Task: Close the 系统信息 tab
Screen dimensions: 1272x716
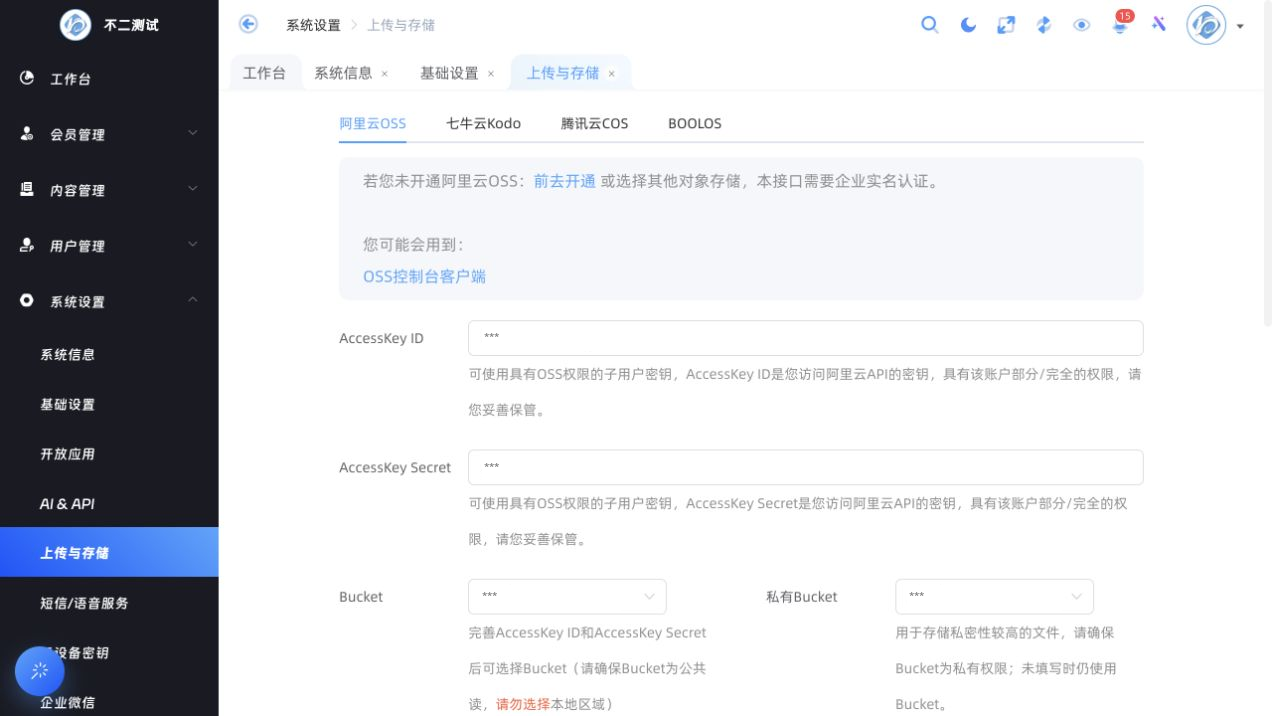Action: click(385, 74)
